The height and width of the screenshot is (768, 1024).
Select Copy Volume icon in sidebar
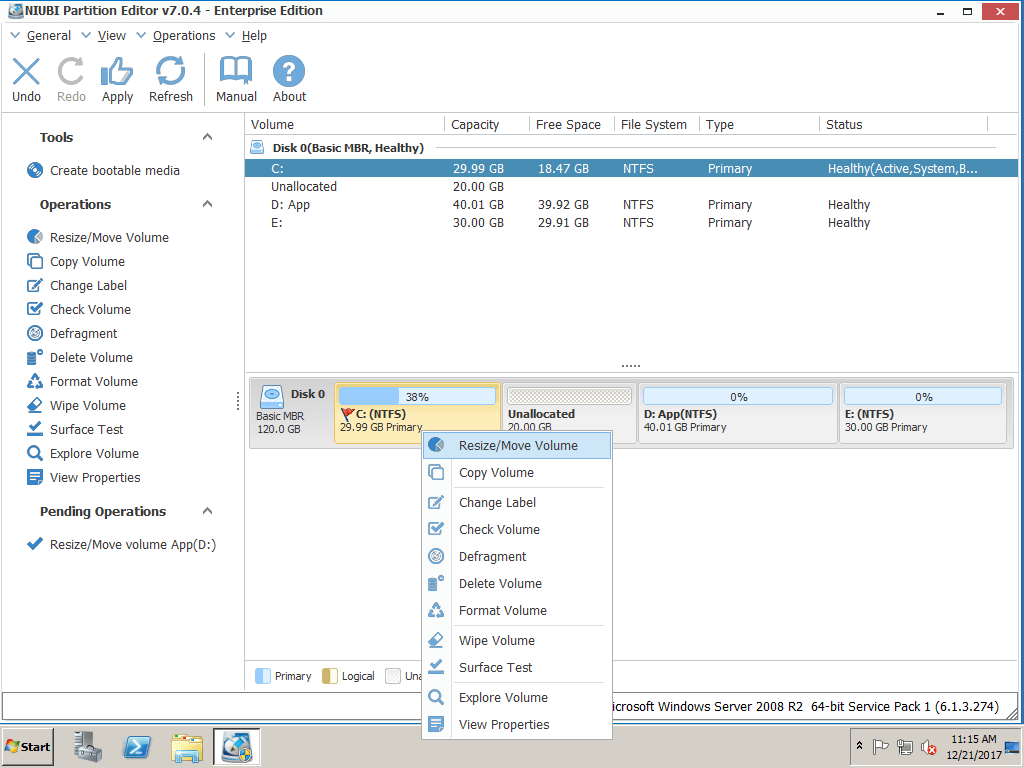click(35, 261)
